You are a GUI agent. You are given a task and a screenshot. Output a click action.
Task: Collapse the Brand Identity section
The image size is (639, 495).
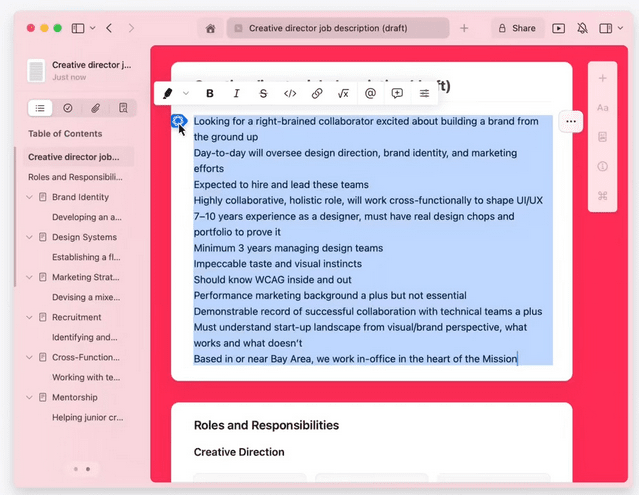click(x=30, y=198)
